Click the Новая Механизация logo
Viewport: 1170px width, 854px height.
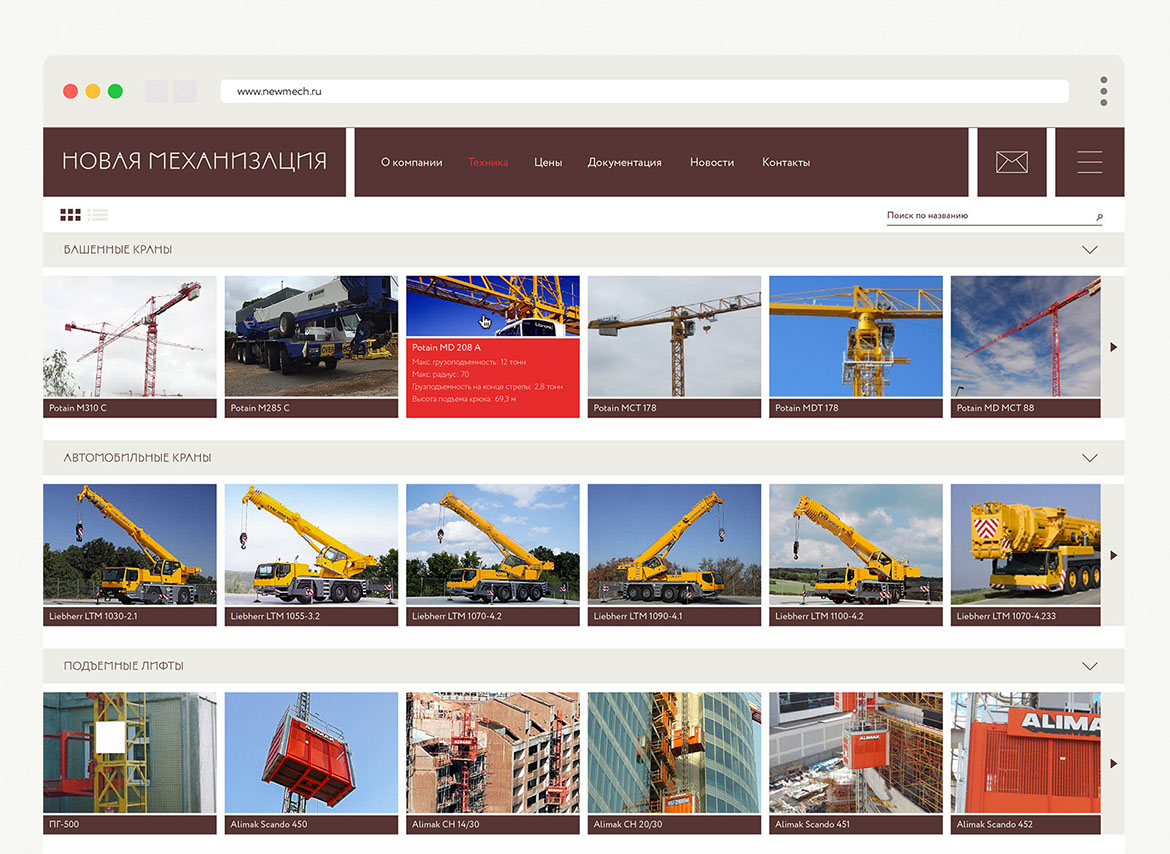(194, 161)
